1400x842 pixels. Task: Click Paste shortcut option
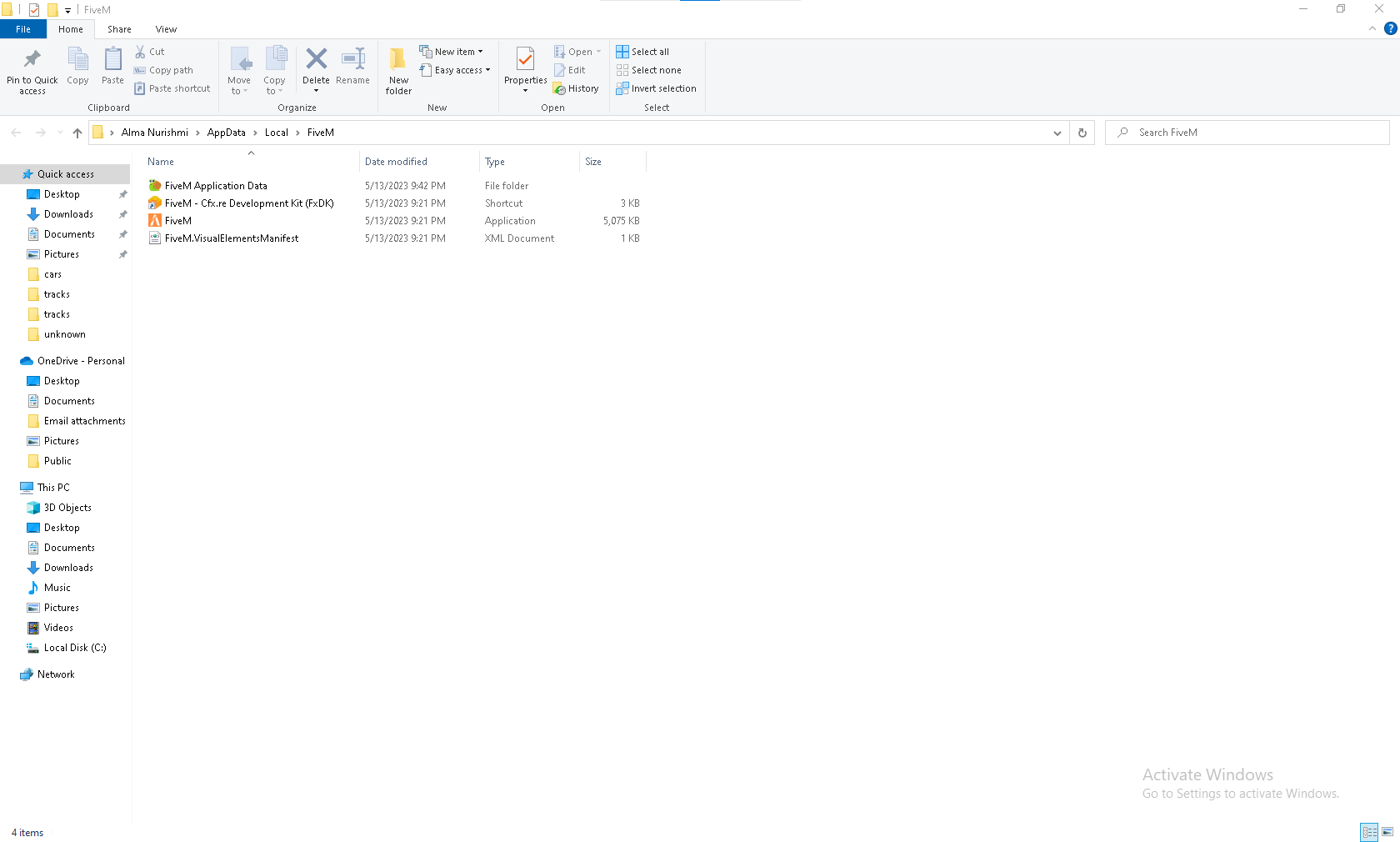click(172, 88)
